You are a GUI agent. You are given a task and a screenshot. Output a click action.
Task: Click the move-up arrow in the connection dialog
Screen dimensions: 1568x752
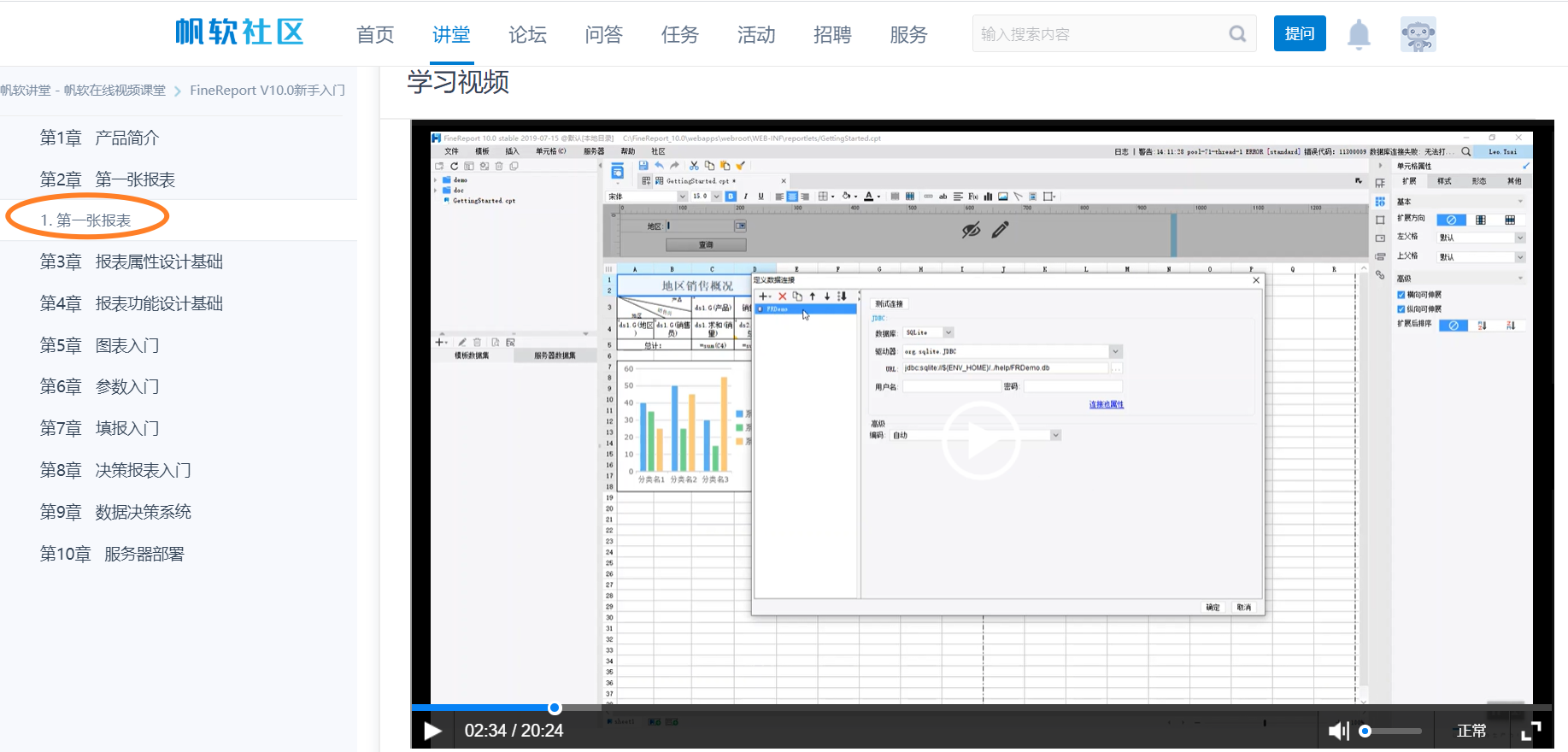[813, 297]
